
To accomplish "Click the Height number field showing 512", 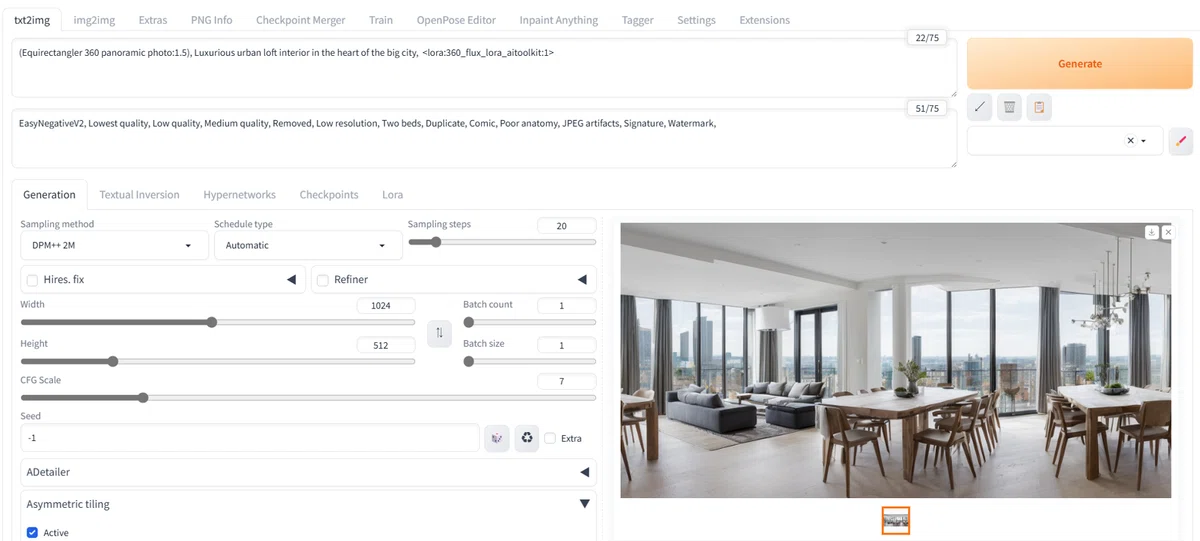I will (x=386, y=345).
